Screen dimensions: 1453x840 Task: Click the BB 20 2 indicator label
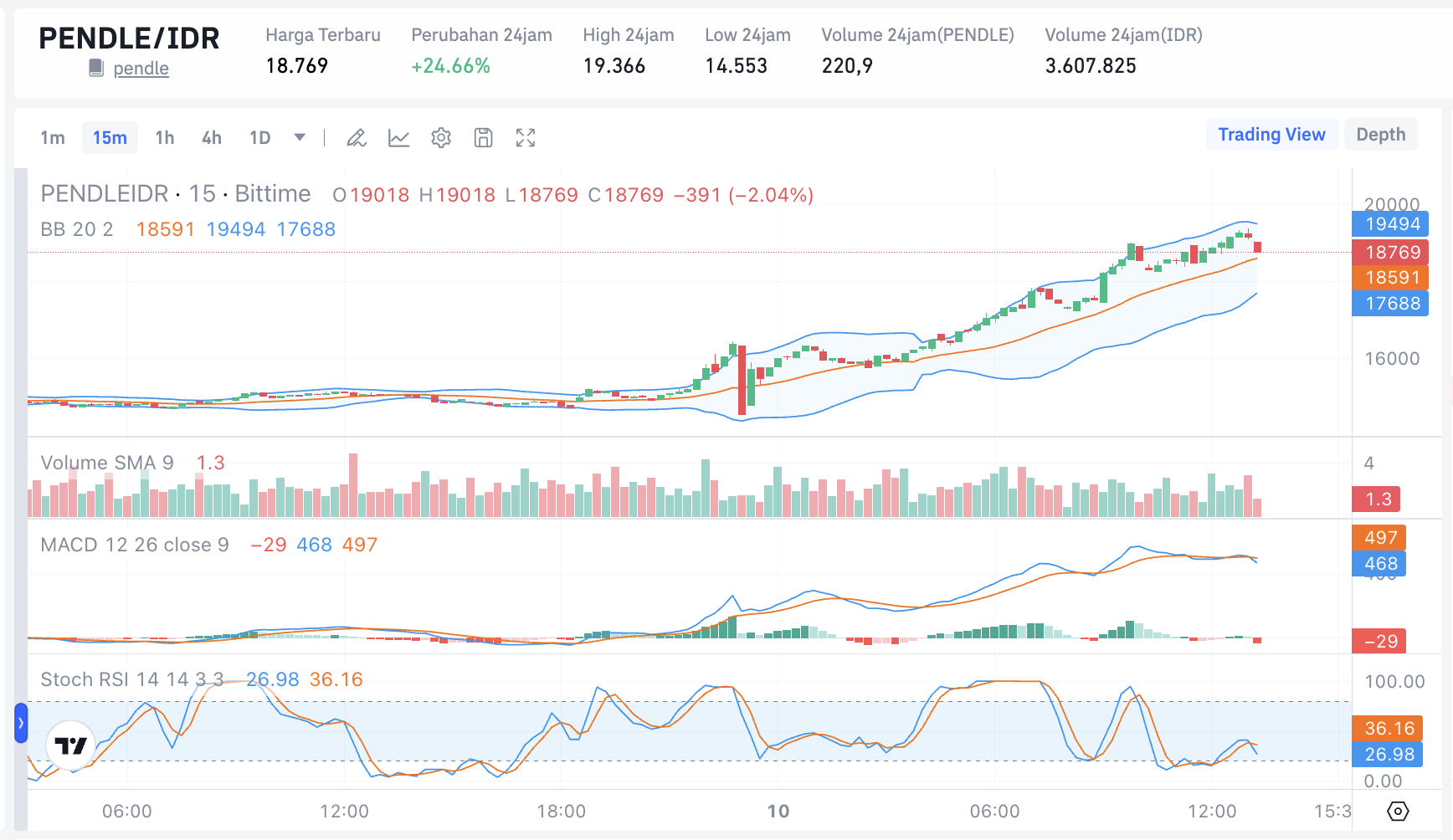[77, 229]
